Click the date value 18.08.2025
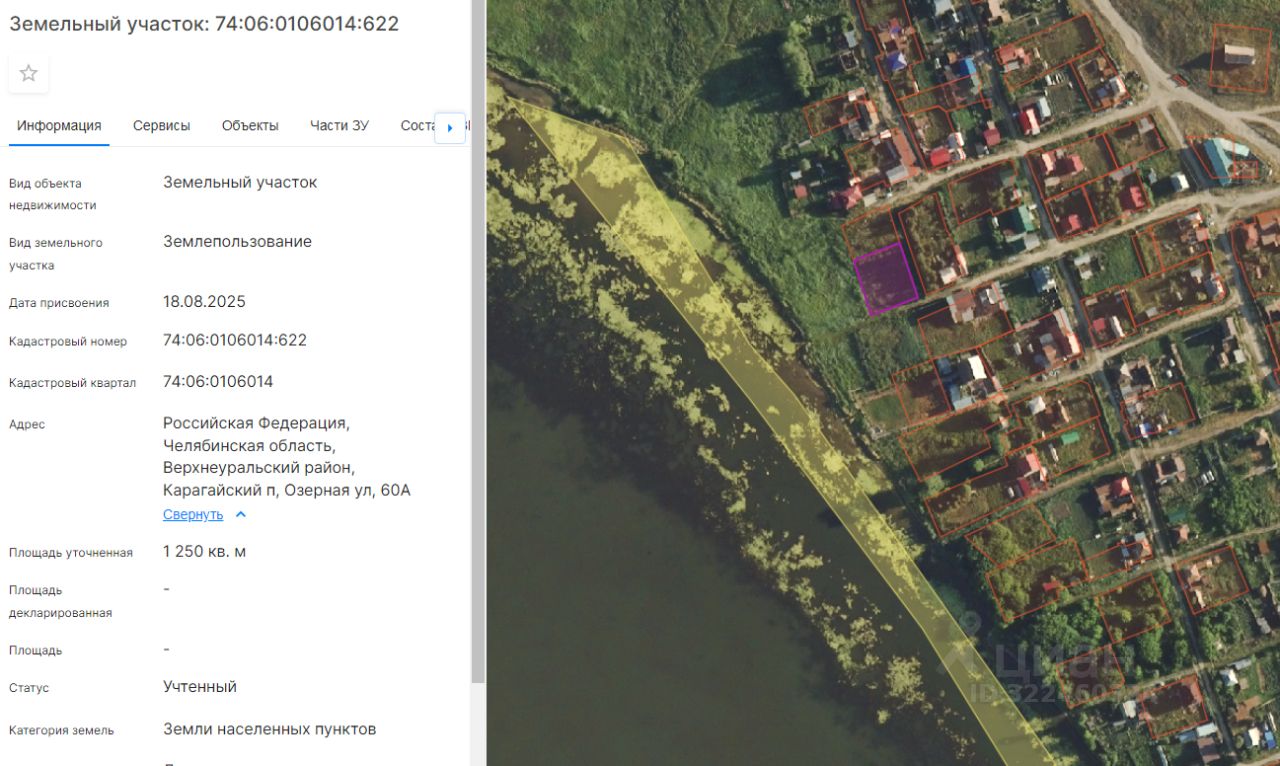 (204, 302)
